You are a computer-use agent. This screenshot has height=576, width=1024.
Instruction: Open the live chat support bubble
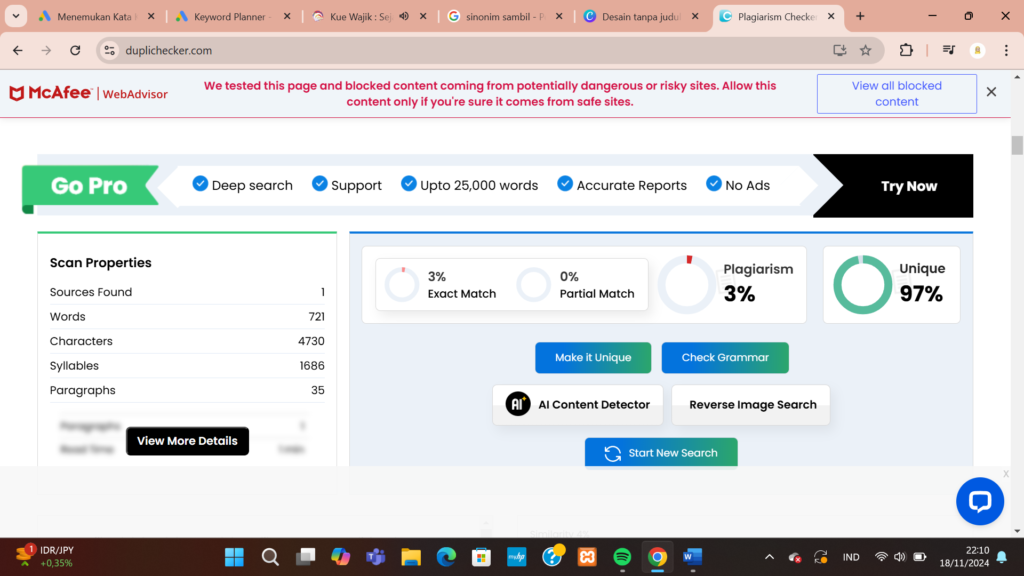pos(979,501)
